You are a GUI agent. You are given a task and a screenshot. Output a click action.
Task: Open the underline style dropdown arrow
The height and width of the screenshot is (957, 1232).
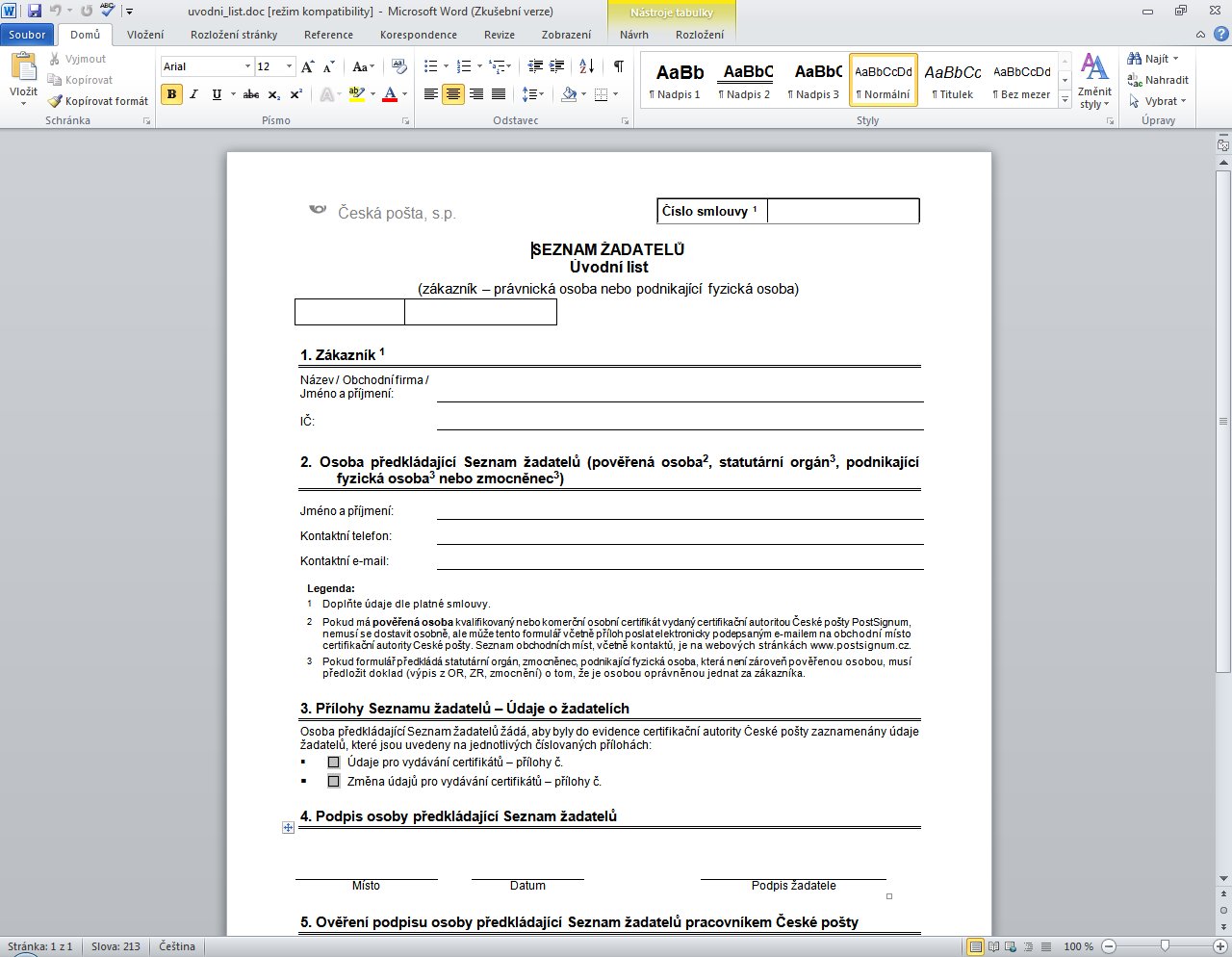pyautogui.click(x=231, y=94)
